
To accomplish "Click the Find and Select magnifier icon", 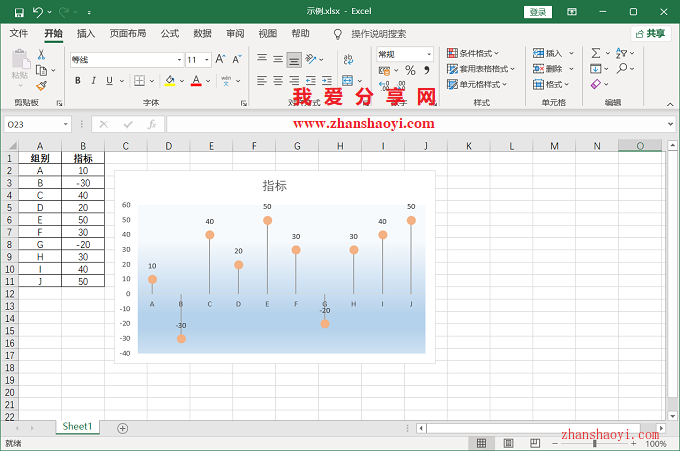I will point(622,69).
